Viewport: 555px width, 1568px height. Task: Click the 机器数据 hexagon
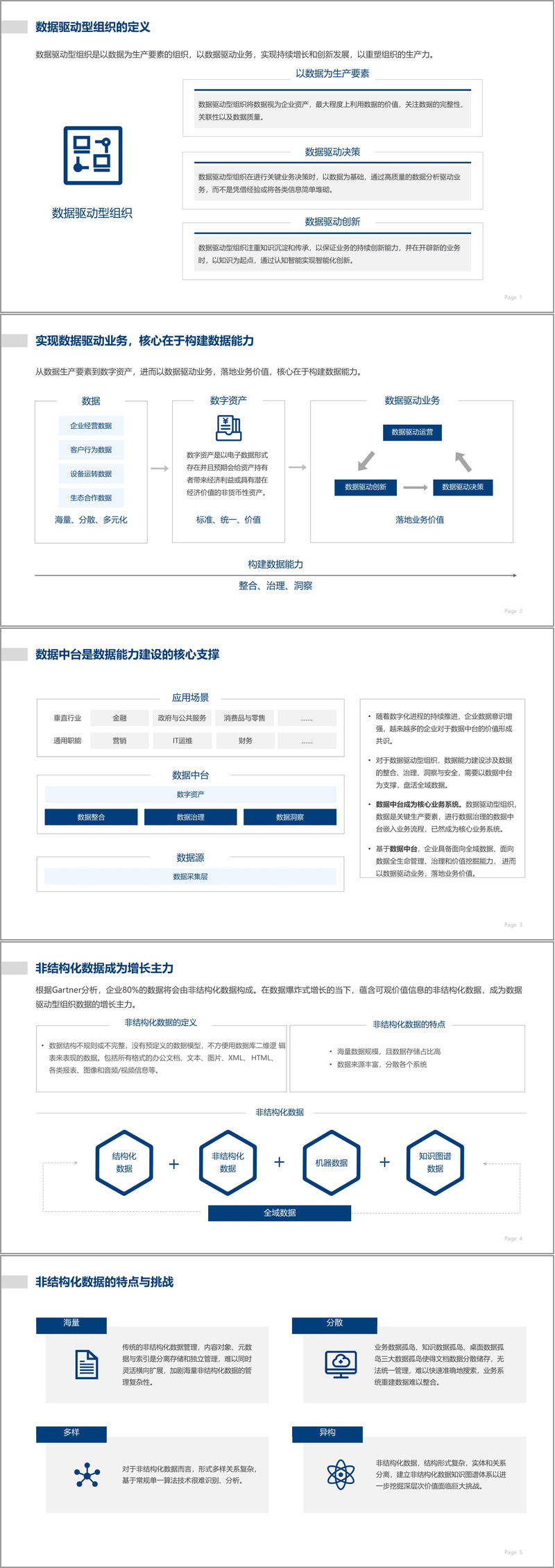(x=331, y=1163)
